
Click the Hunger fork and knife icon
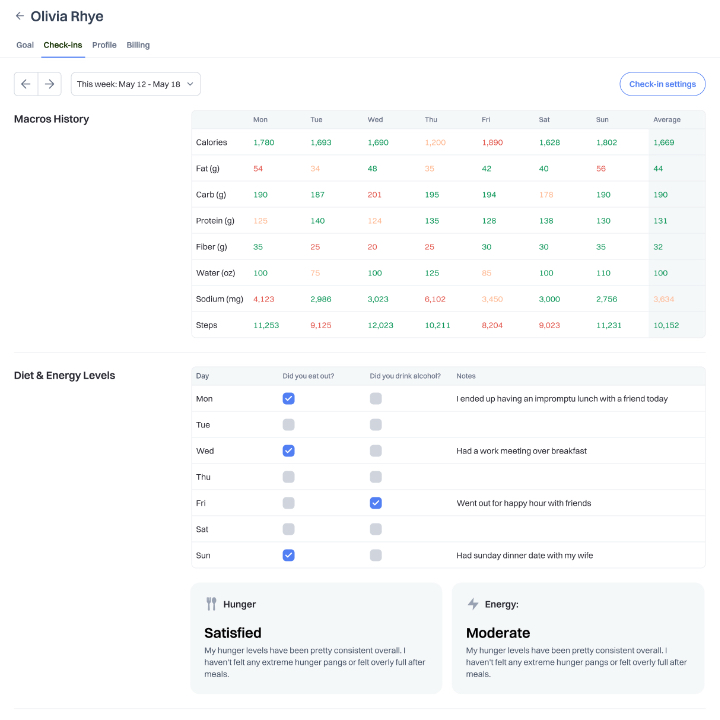[211, 604]
